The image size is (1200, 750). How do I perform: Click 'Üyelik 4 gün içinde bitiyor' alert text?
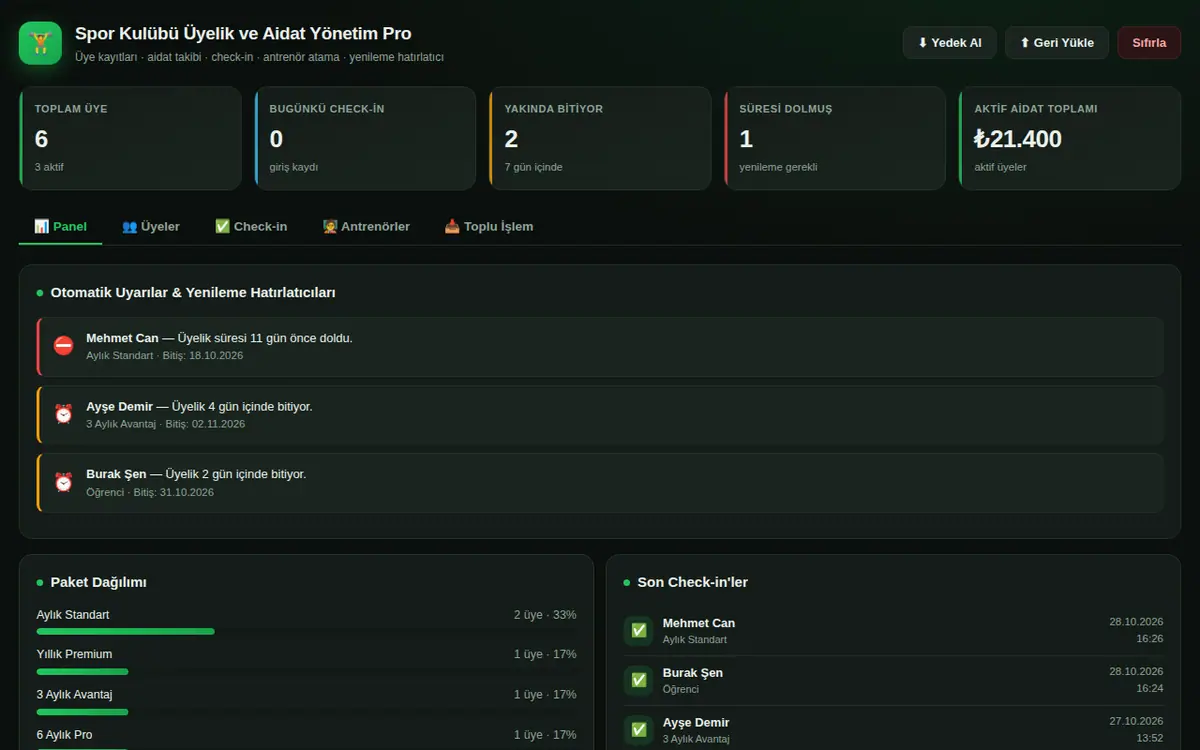click(242, 407)
